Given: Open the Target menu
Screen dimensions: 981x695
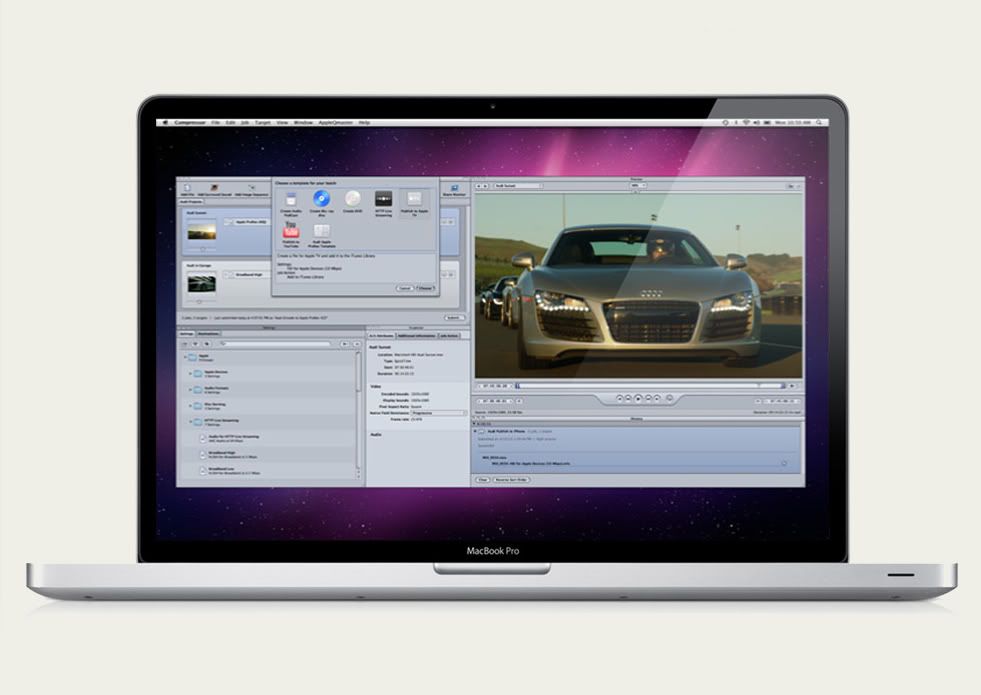Looking at the screenshot, I should (263, 123).
